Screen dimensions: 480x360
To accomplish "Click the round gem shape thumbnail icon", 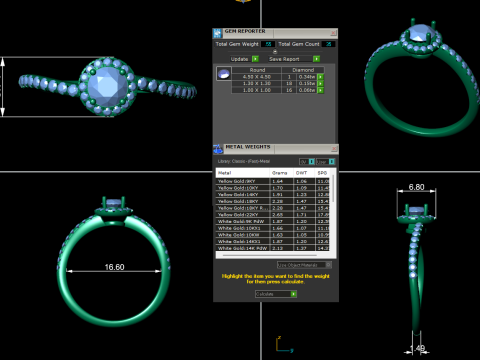I will coord(224,74).
